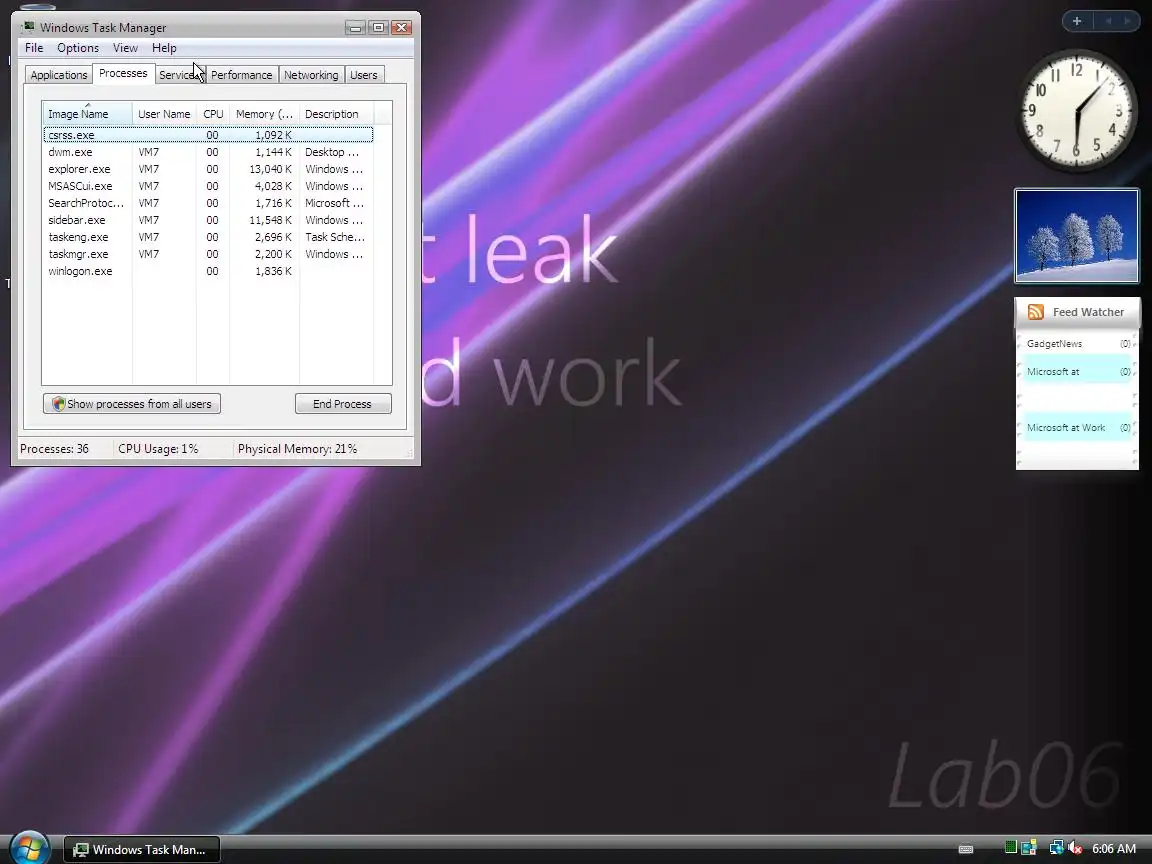Viewport: 1152px width, 864px height.
Task: Select the taskeng.exe process row
Action: pos(209,237)
